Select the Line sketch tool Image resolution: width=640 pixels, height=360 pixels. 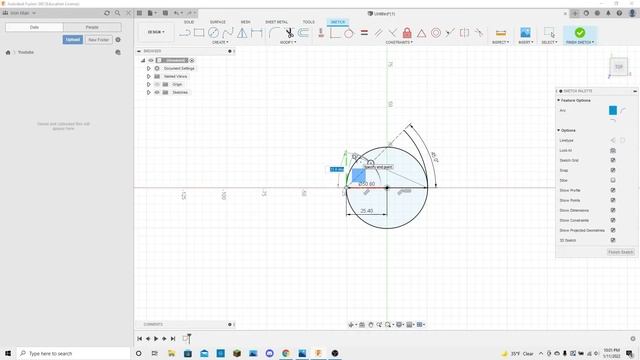tap(185, 33)
